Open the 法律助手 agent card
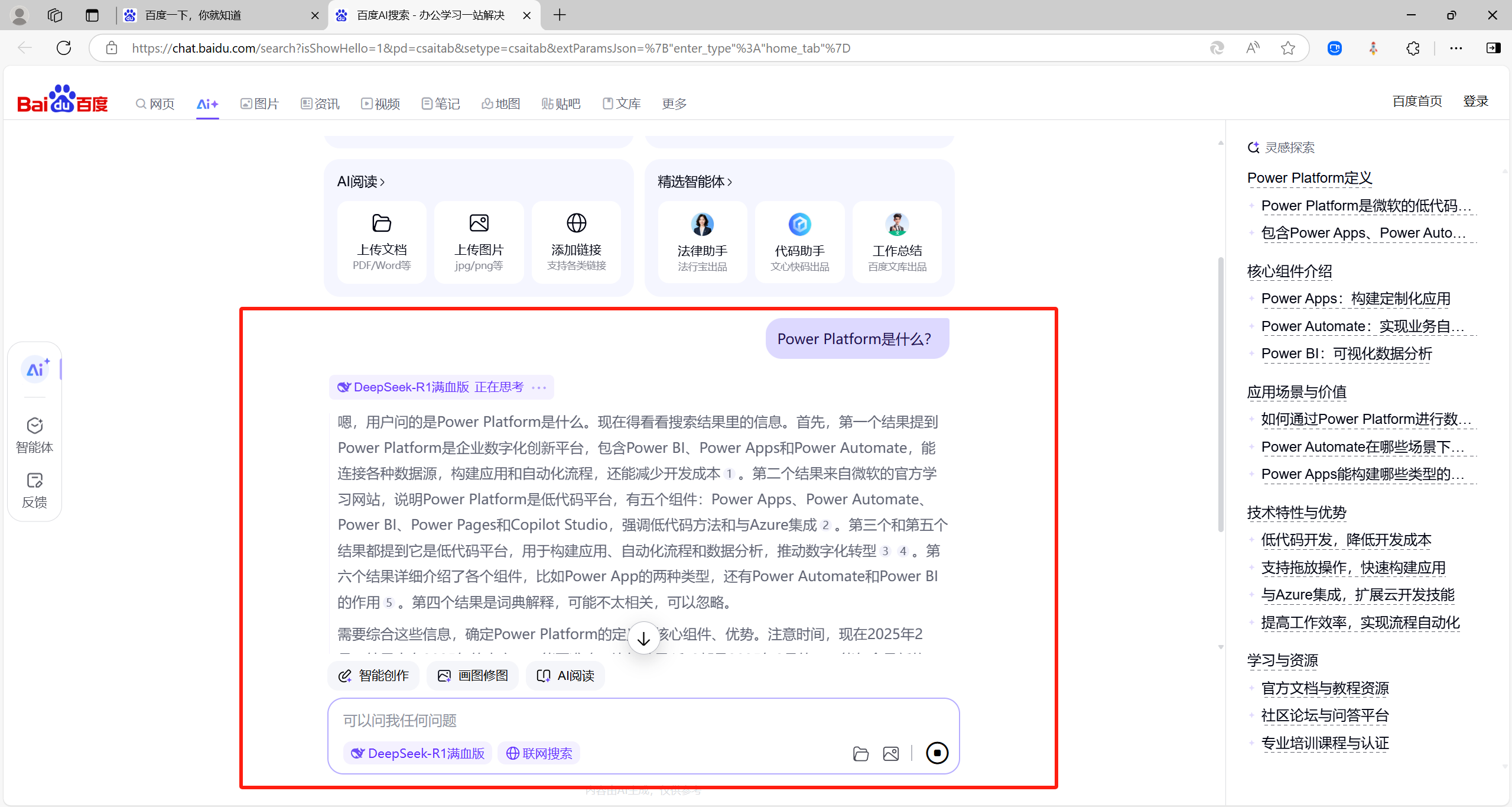Screen dimensions: 1512x807 [702, 242]
